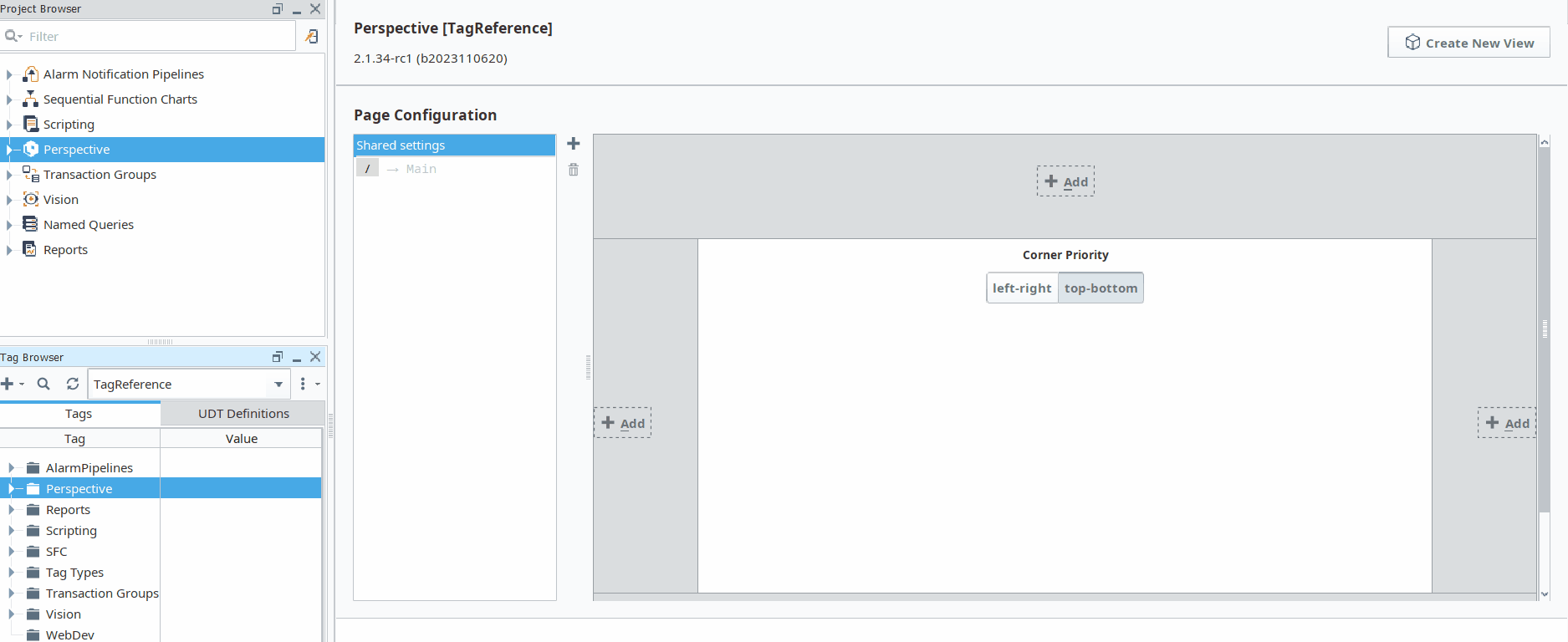Select Transaction Groups tag folder
Viewport: 1568px width, 642px height.
click(x=102, y=594)
